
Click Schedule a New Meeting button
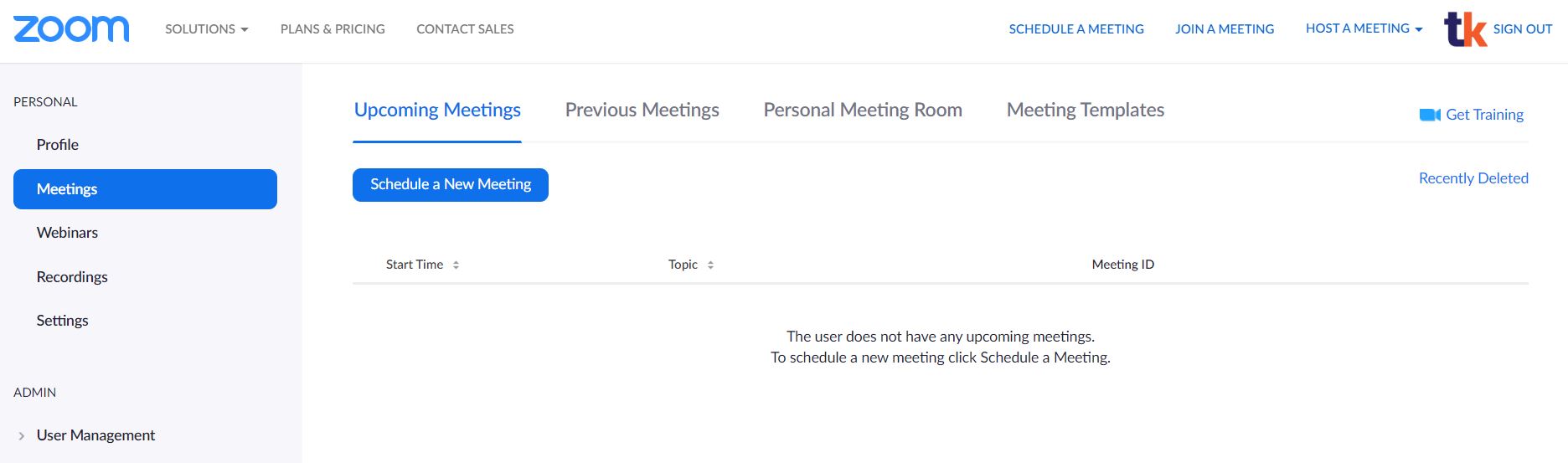click(x=451, y=184)
